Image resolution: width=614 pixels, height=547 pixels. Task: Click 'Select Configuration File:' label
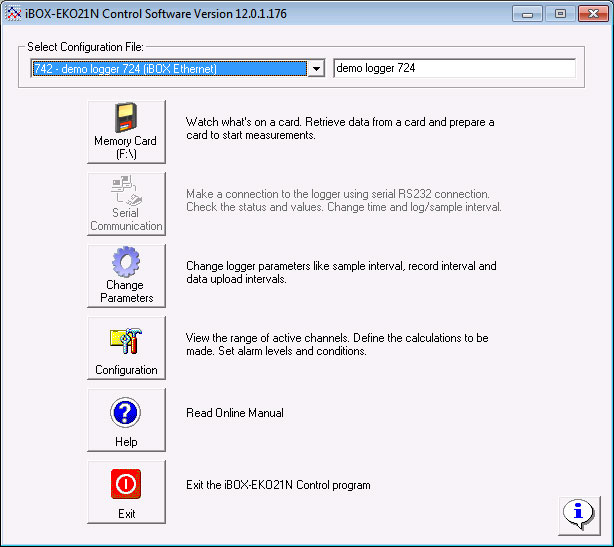point(85,47)
